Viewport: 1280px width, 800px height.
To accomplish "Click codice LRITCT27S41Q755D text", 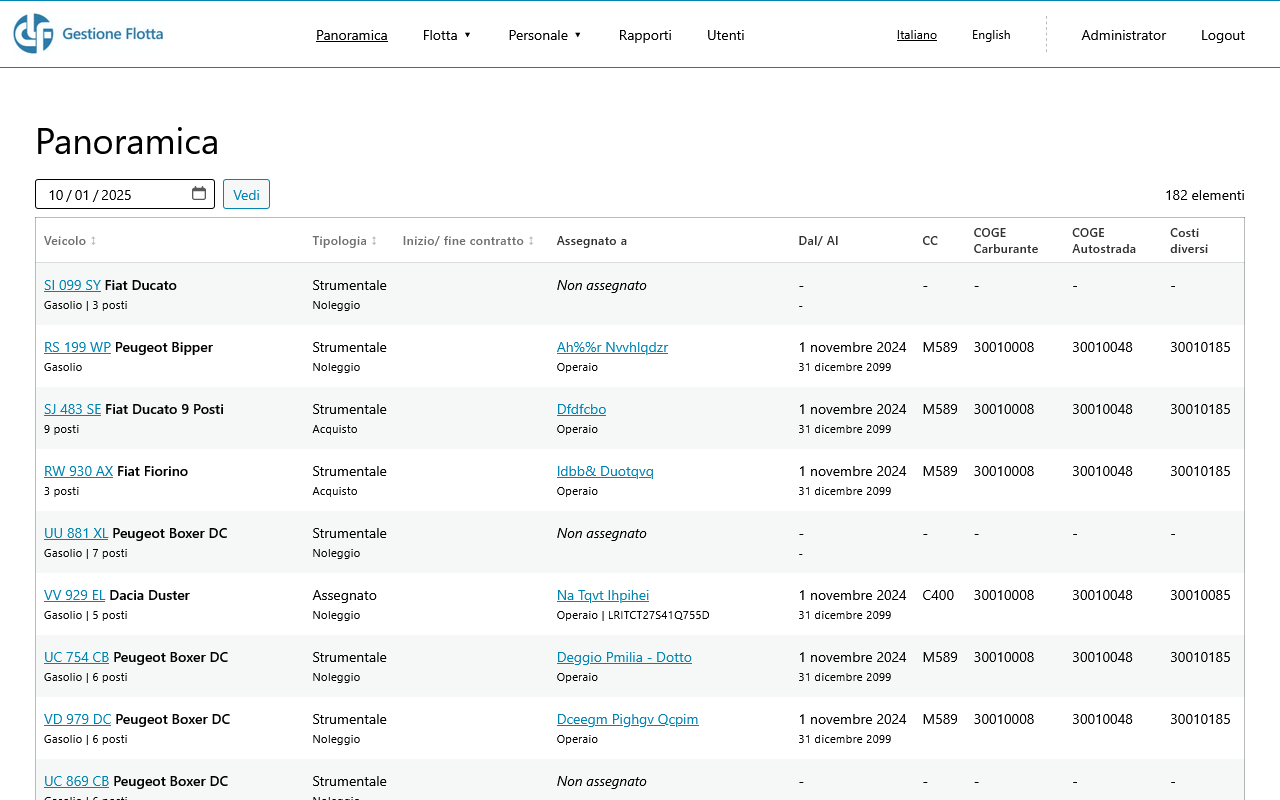I will pos(659,615).
